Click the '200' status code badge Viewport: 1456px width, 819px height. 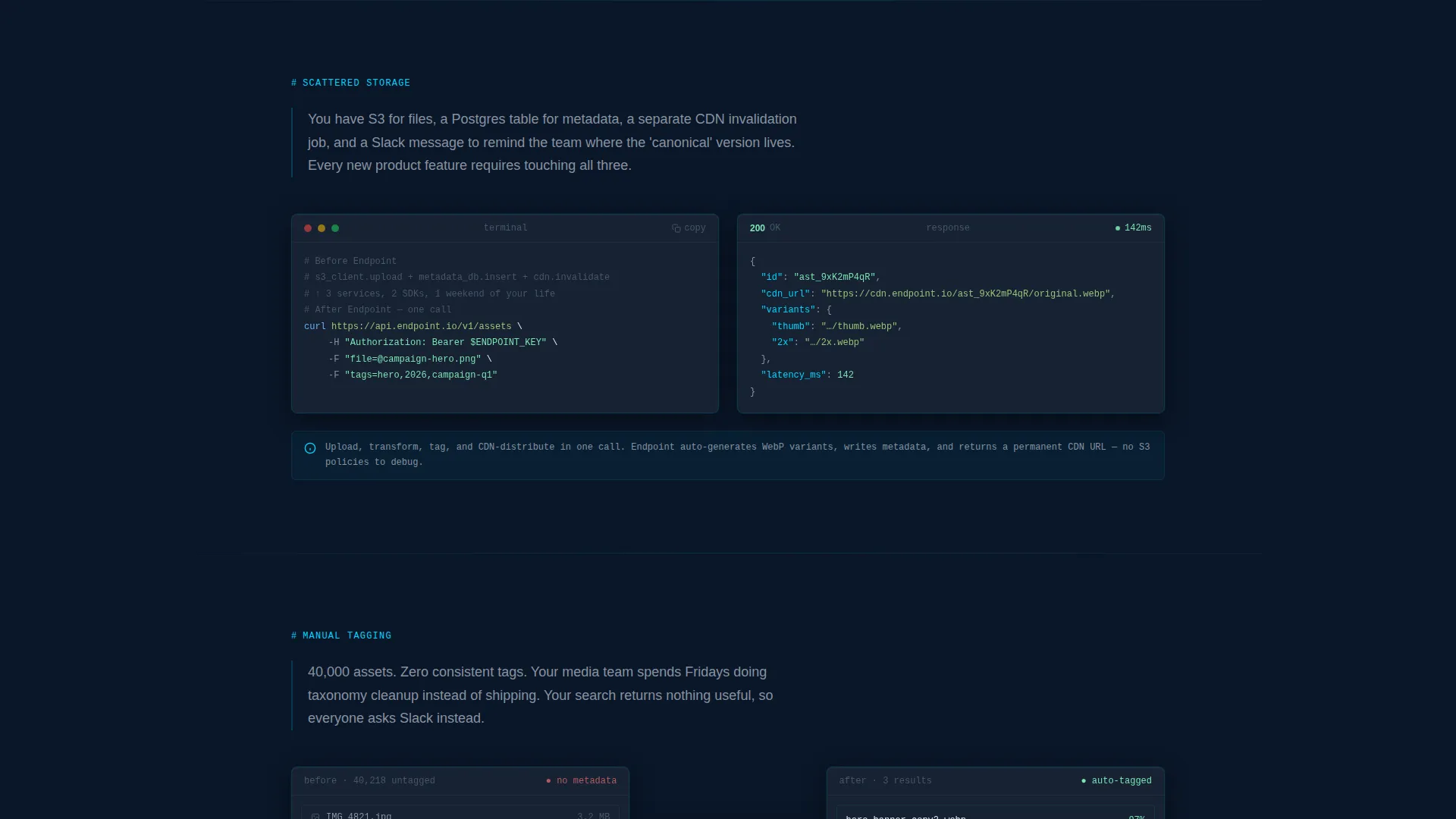coord(758,228)
